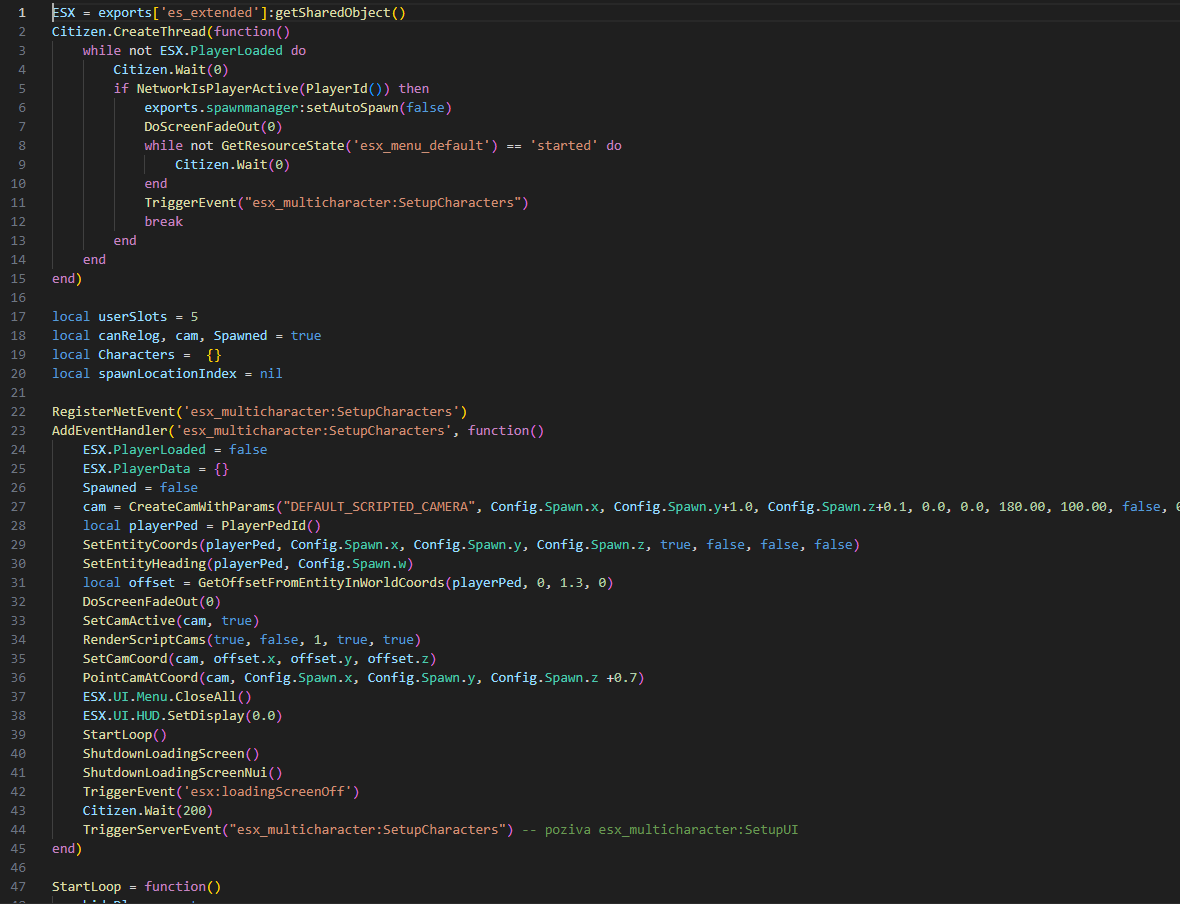The width and height of the screenshot is (1180, 904).
Task: Click the PointCamAtCoord function call
Action: pyautogui.click(x=140, y=678)
